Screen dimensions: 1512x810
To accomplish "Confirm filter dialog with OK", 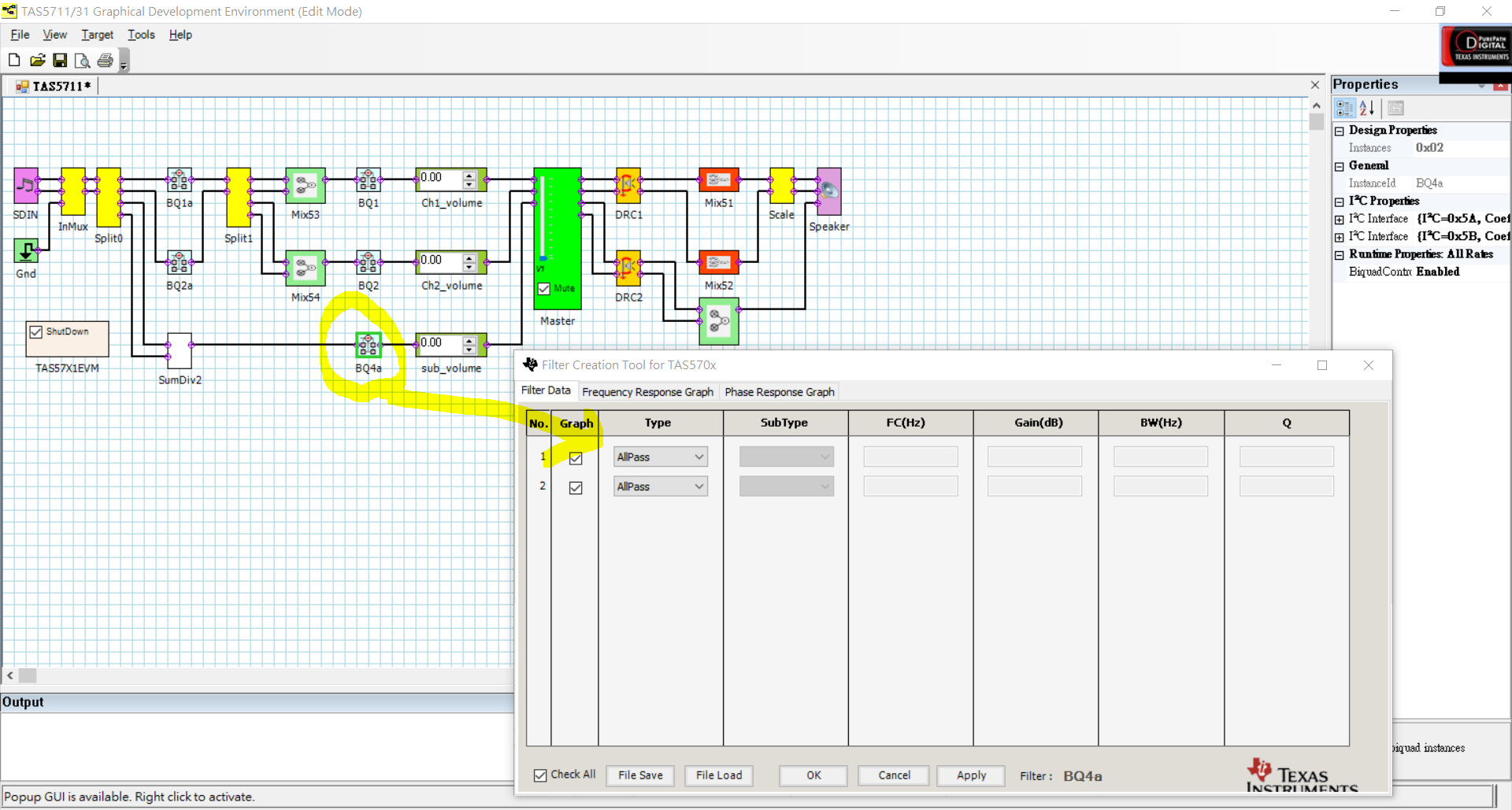I will tap(813, 775).
